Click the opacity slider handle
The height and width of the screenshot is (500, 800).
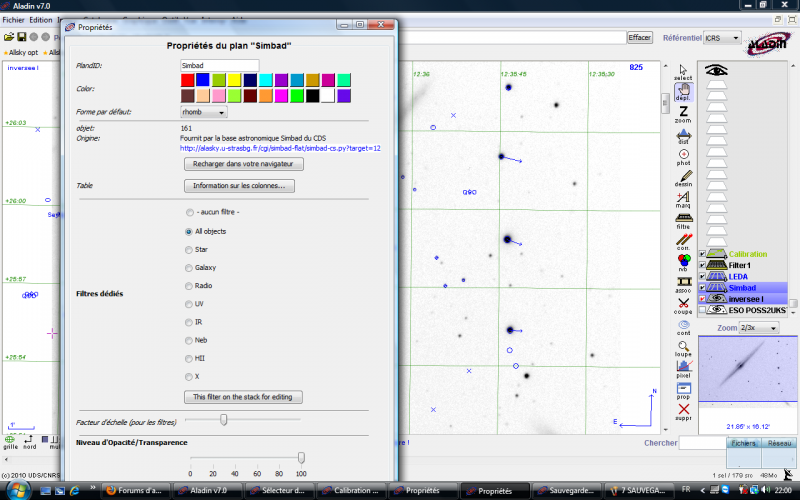[x=302, y=458]
